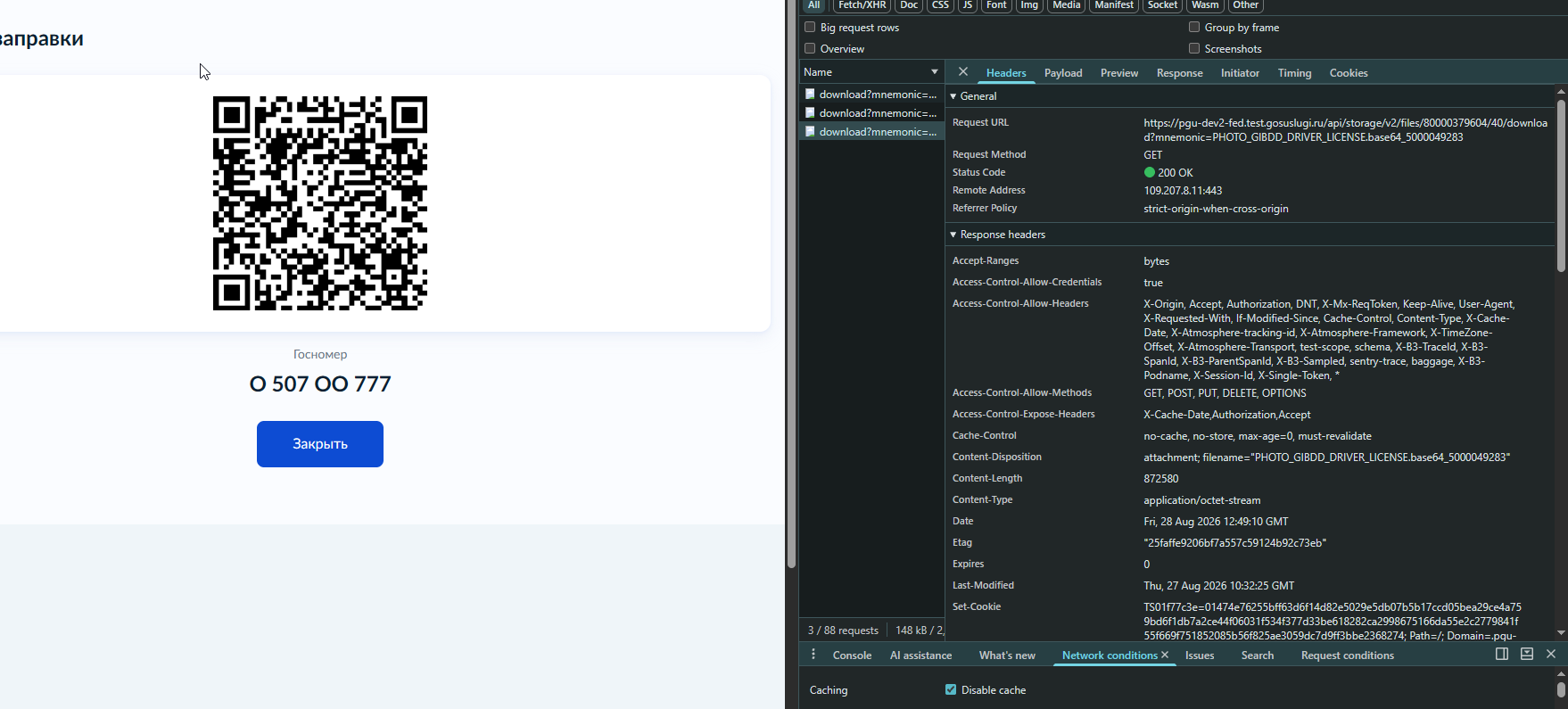
Task: Open the Issues drawer tab
Action: (1200, 655)
